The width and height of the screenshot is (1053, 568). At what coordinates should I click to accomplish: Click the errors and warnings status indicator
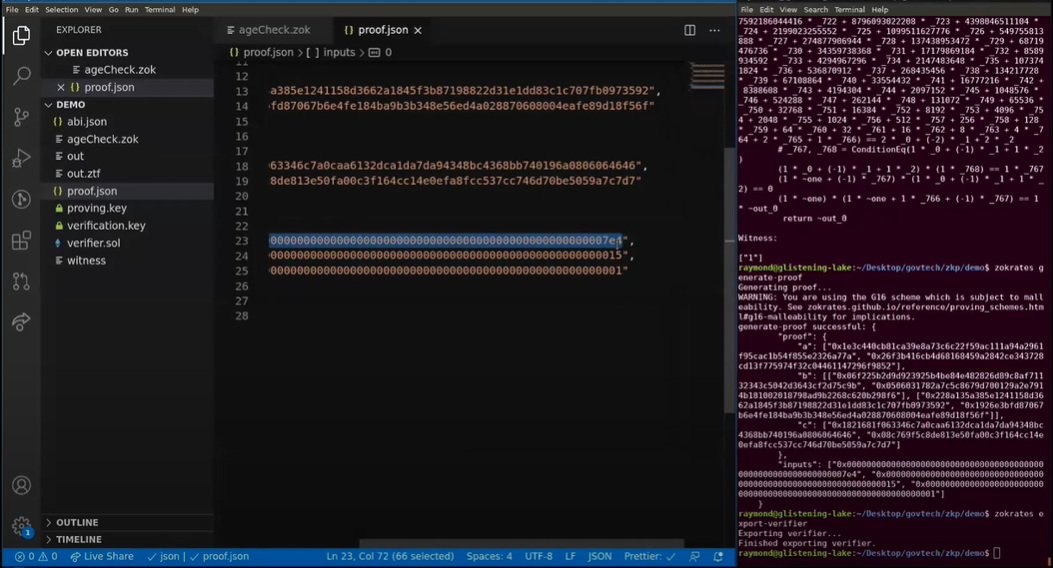pos(36,557)
